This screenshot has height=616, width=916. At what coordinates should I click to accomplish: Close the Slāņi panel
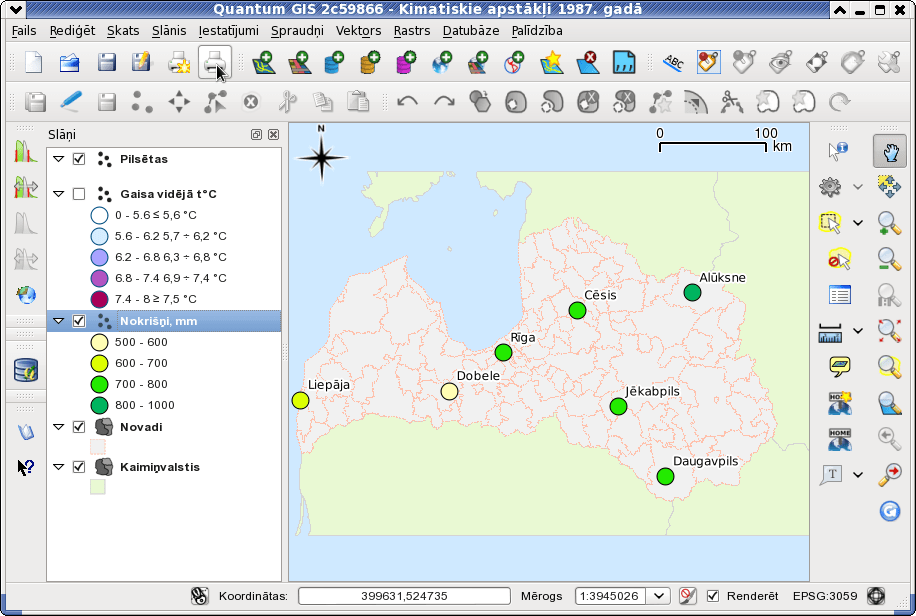tap(273, 134)
